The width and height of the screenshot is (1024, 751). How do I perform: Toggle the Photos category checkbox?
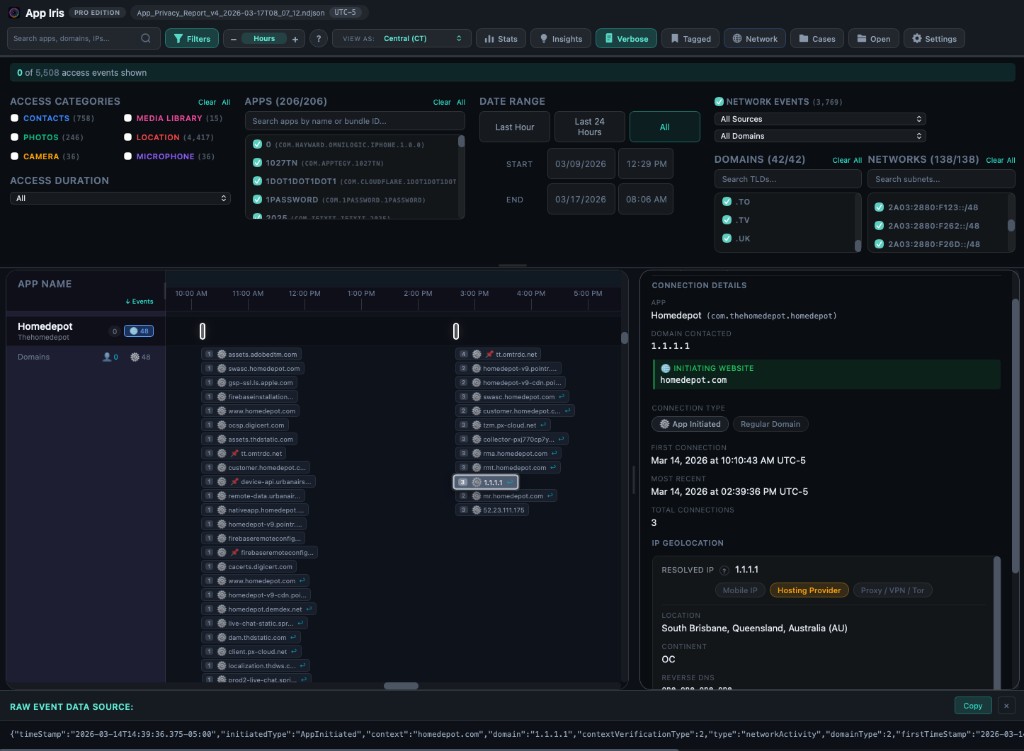[x=14, y=137]
